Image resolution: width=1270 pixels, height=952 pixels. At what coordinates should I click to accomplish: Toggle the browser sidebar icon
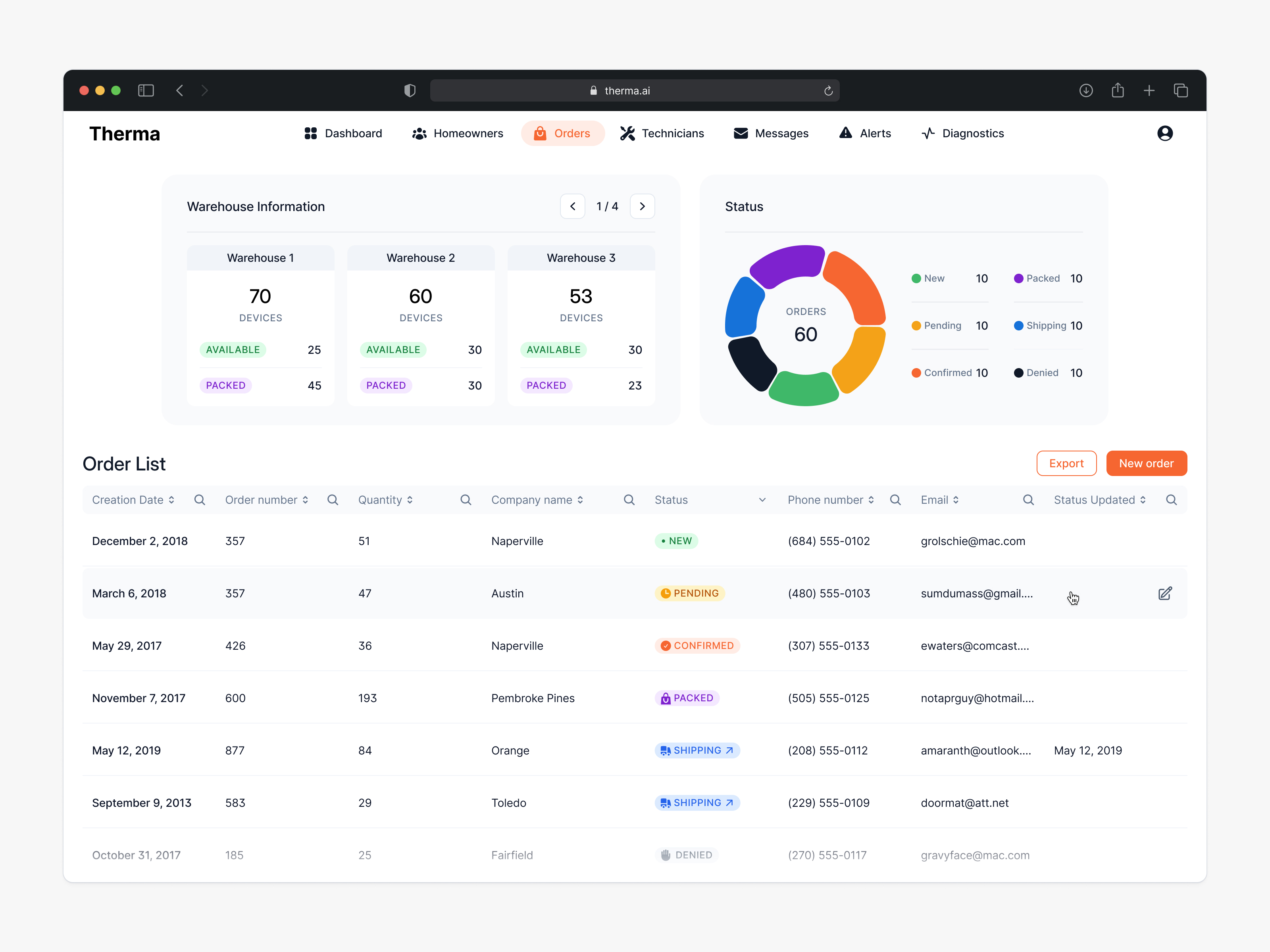(146, 91)
